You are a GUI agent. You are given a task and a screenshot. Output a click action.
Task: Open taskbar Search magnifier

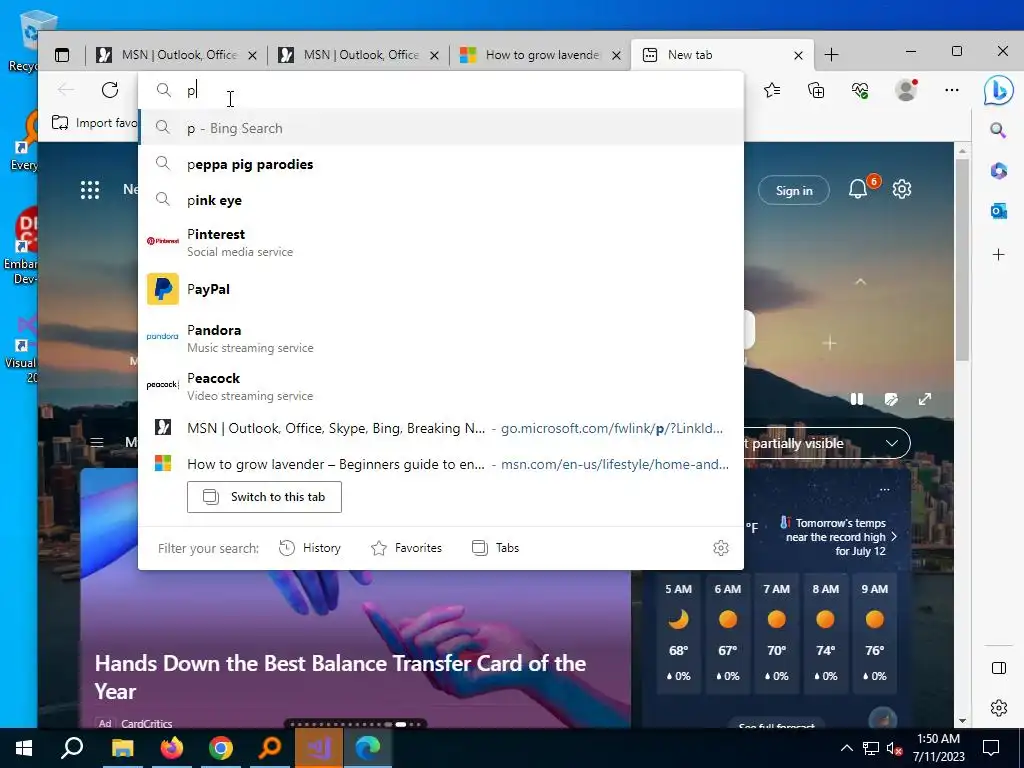tap(72, 748)
